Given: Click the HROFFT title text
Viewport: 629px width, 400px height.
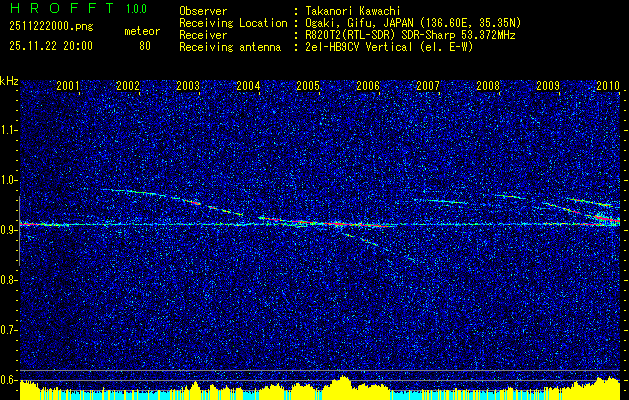Looking at the screenshot, I should click(62, 8).
